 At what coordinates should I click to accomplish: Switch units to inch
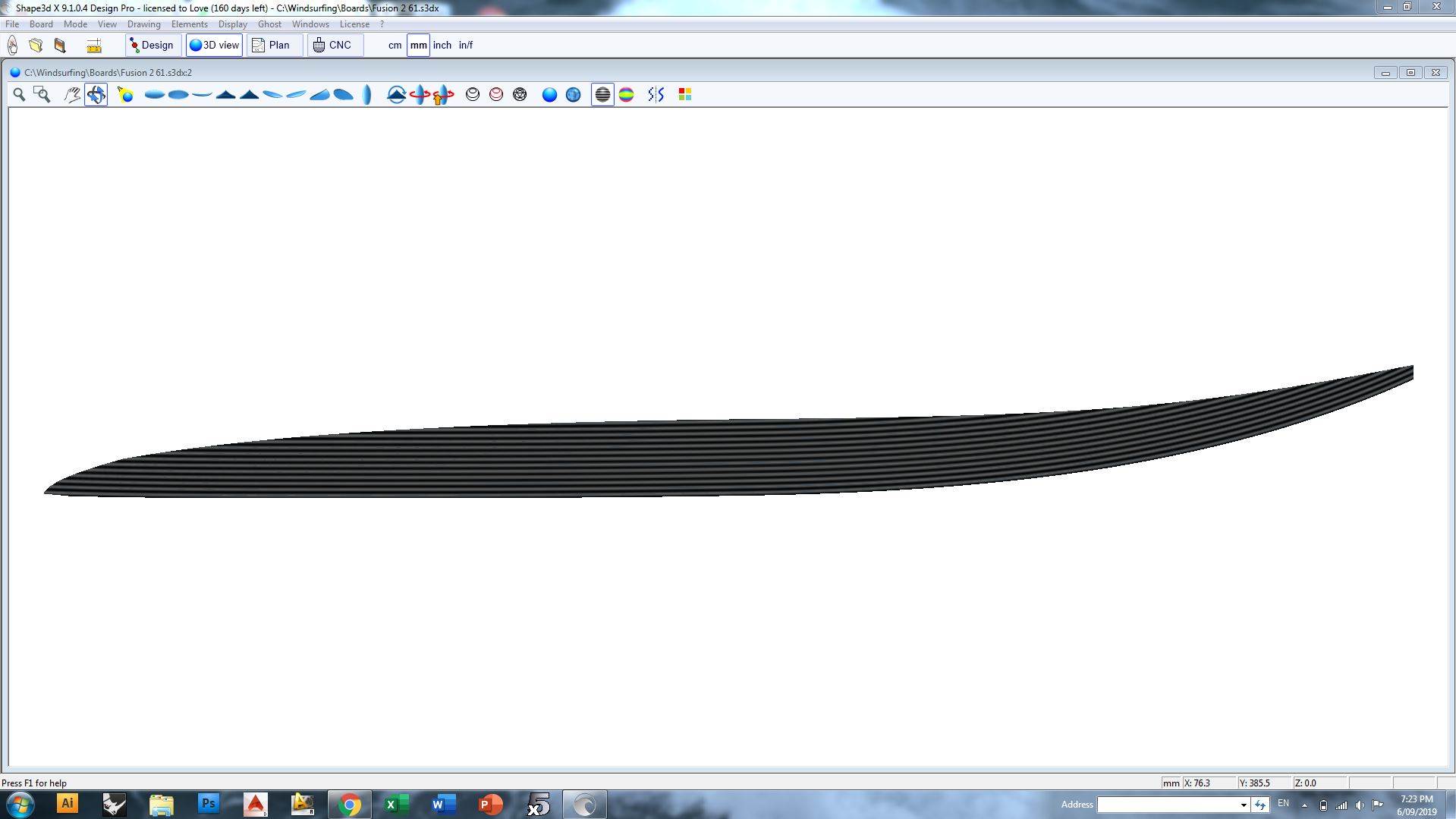coord(442,46)
